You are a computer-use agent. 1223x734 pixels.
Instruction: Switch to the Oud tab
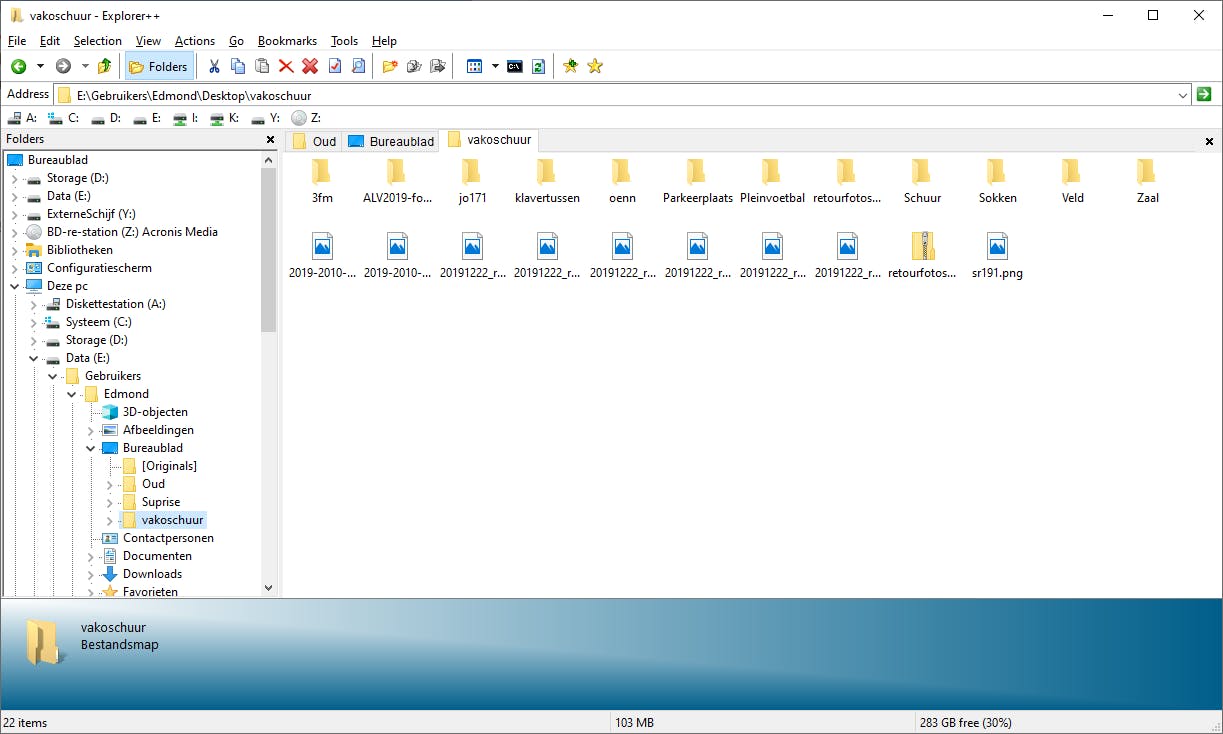[314, 141]
